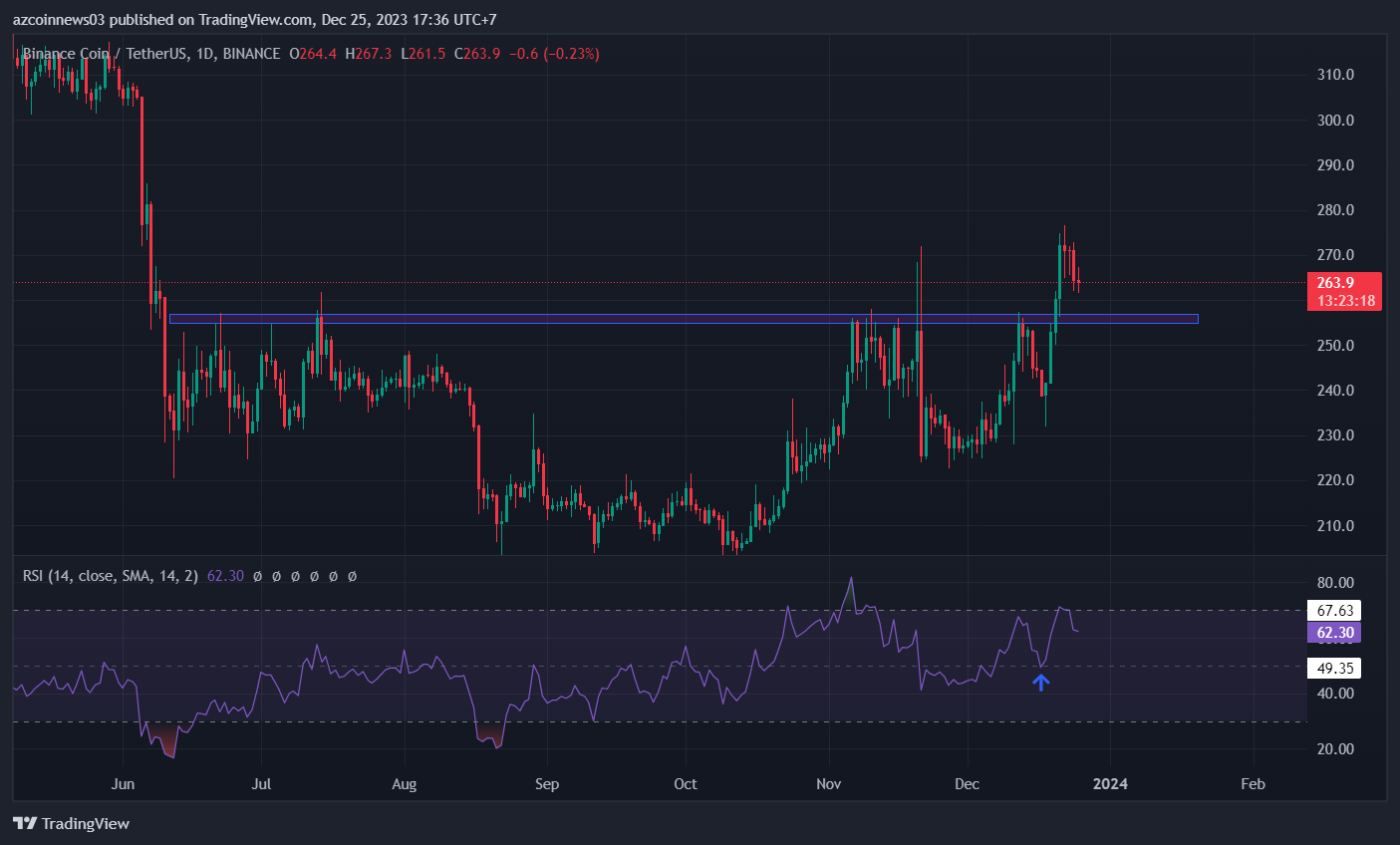Click the 240.0 price axis label
This screenshot has width=1400, height=845.
coord(1335,391)
